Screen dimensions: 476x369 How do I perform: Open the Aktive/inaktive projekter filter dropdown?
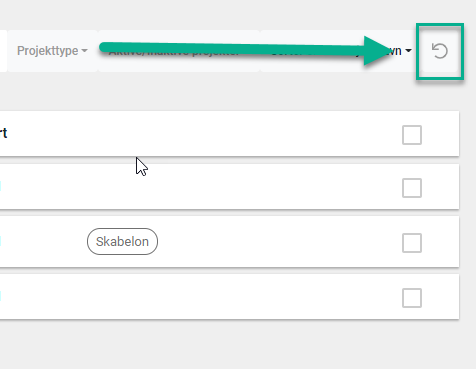[179, 51]
